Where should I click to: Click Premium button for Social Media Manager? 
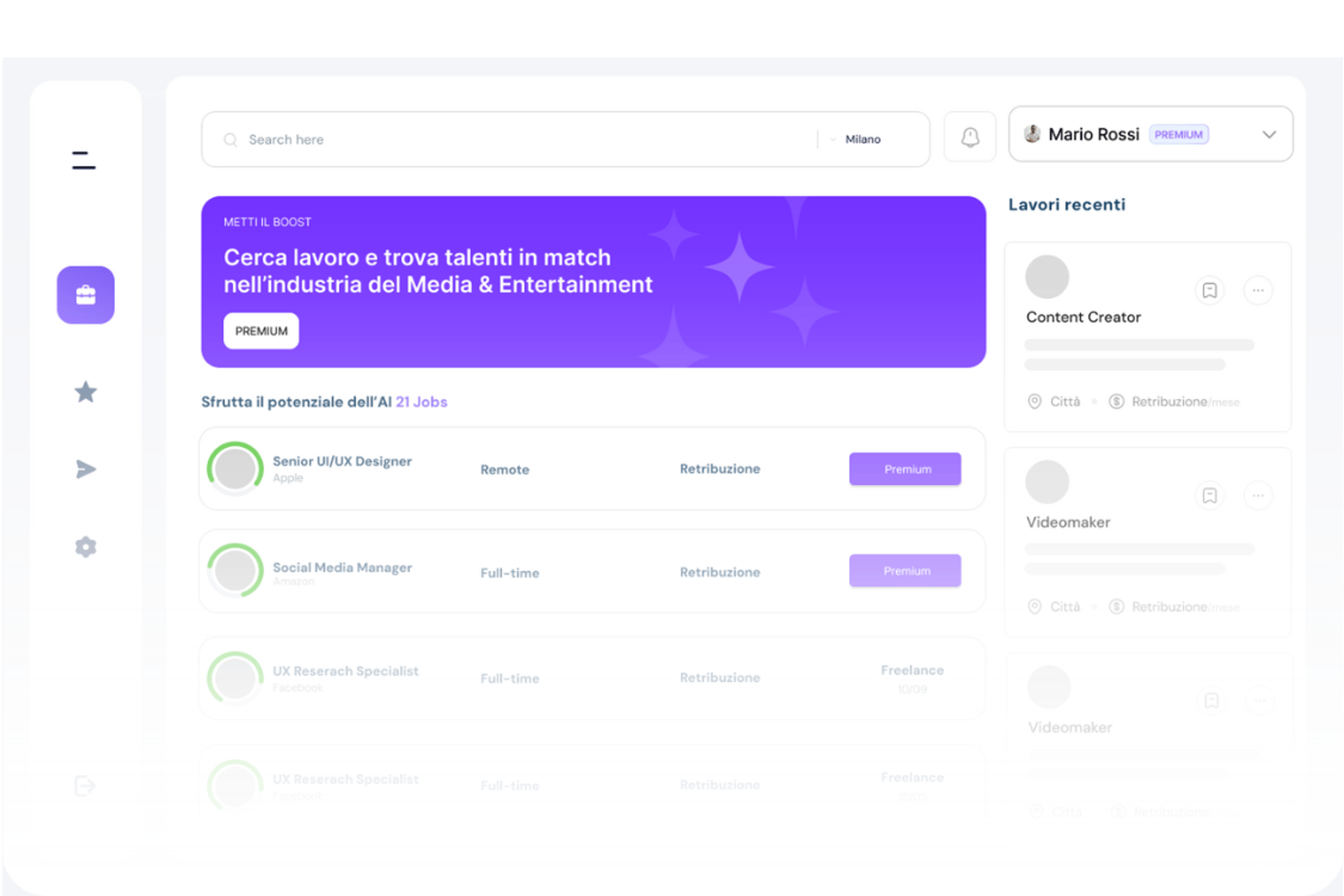pos(904,571)
